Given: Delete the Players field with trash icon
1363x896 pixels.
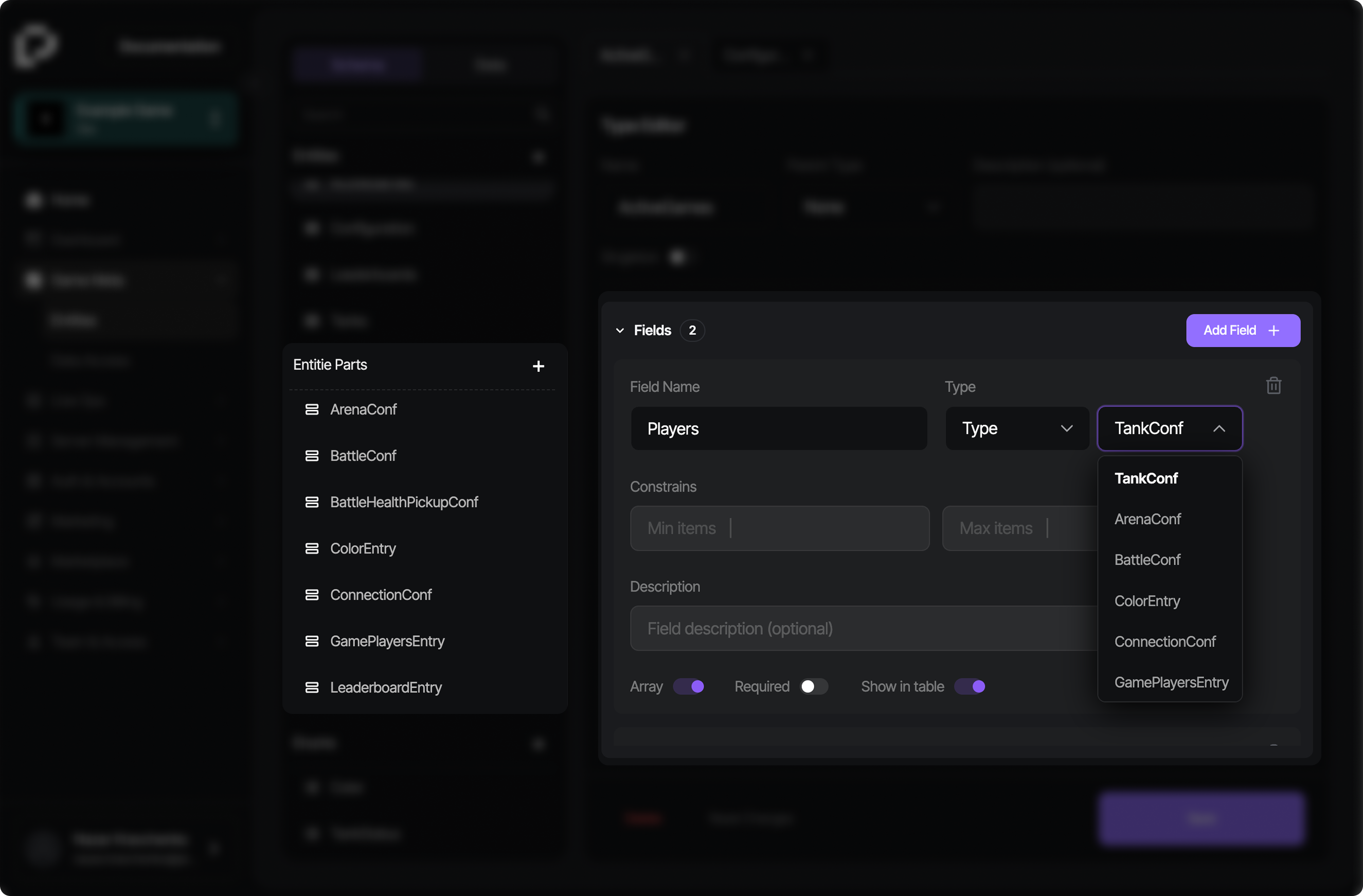Looking at the screenshot, I should click(x=1273, y=386).
